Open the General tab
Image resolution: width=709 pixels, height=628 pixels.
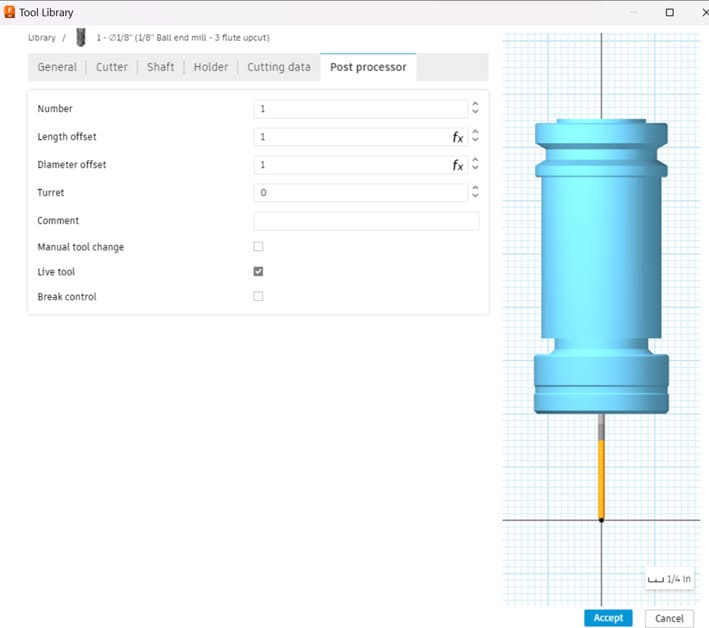coord(57,67)
